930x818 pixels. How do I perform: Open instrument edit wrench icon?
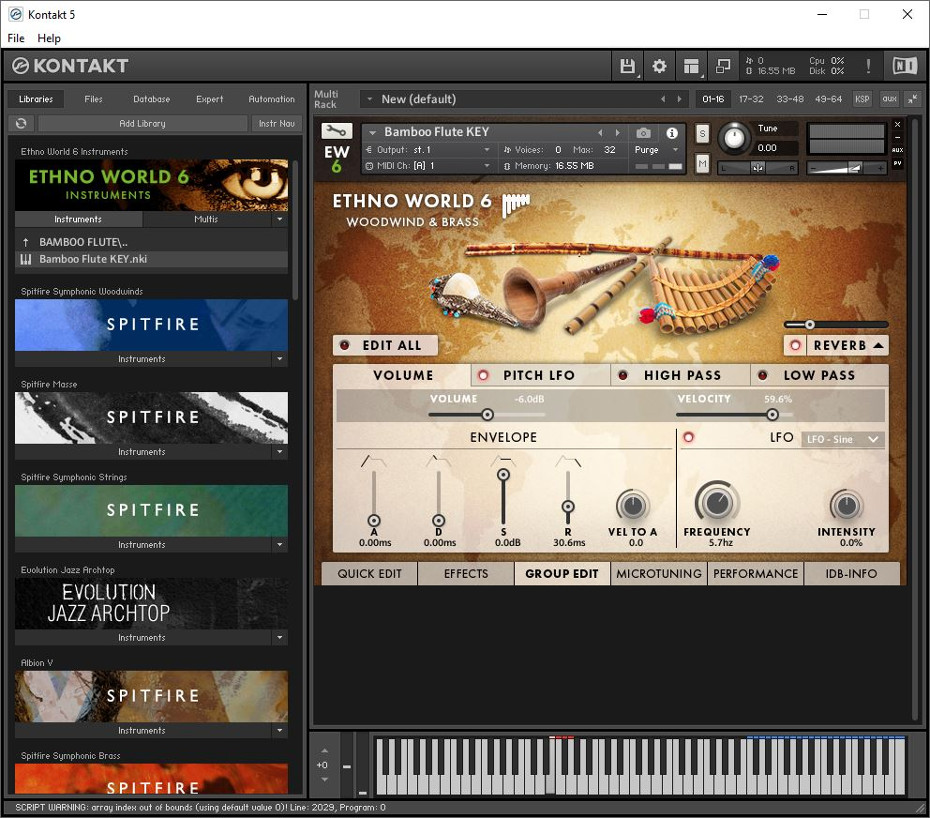[336, 131]
